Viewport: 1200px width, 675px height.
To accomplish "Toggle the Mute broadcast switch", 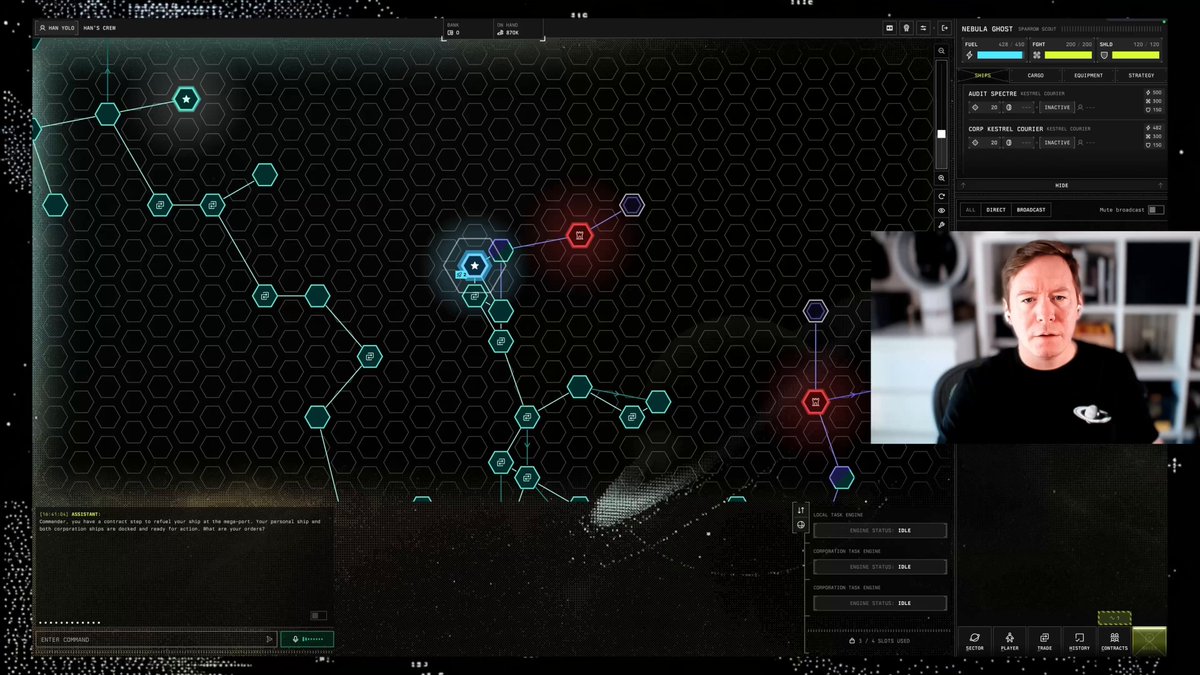I will coord(1156,210).
